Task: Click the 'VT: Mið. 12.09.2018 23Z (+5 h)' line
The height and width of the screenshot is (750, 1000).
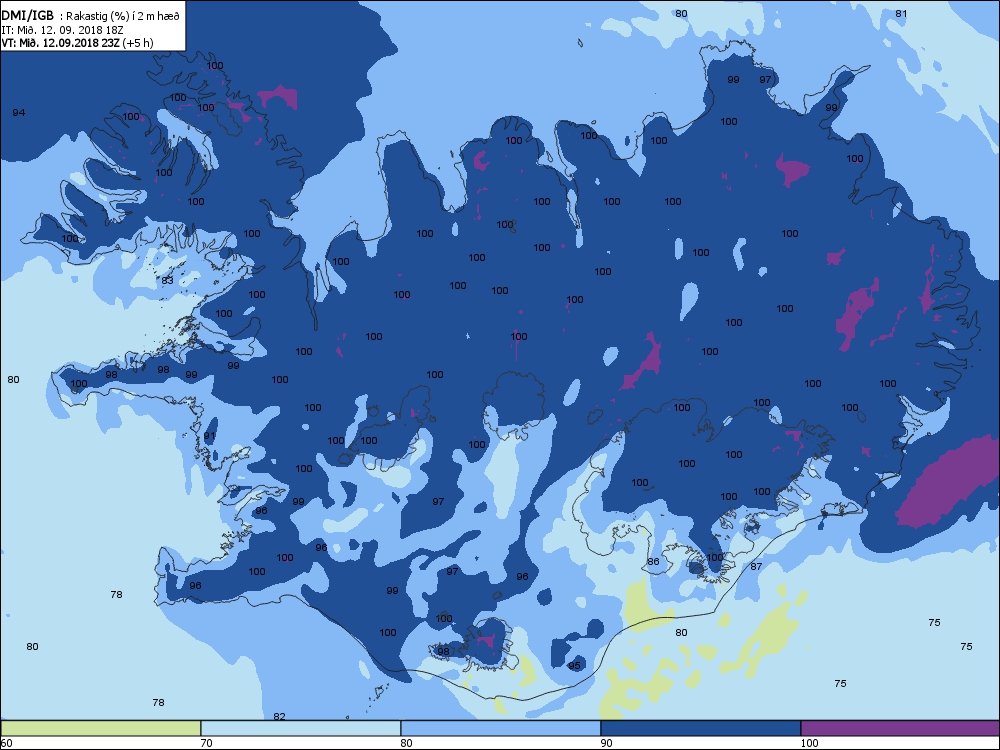Action: 77,43
